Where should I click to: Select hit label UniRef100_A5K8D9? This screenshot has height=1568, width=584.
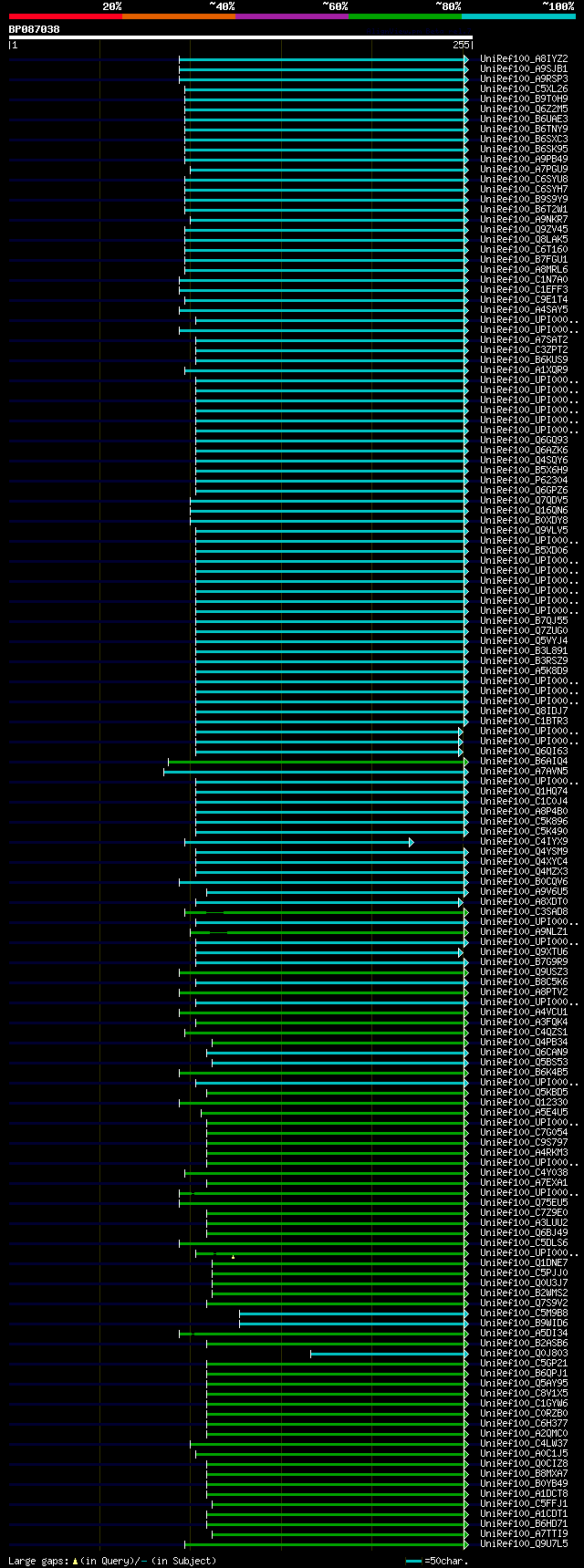click(524, 671)
